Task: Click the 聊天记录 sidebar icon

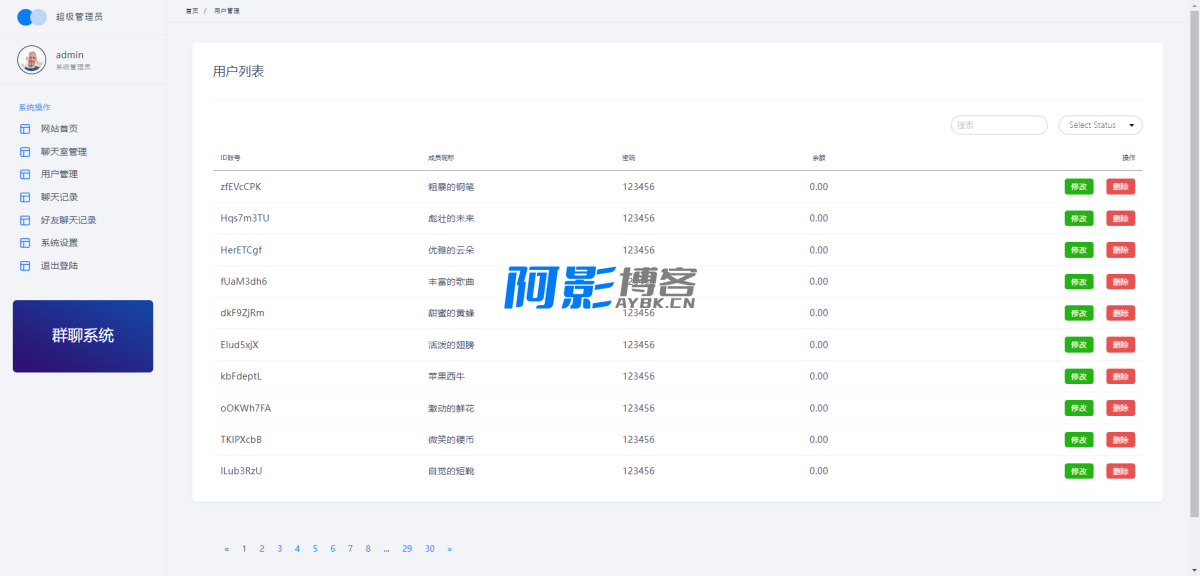Action: (25, 197)
